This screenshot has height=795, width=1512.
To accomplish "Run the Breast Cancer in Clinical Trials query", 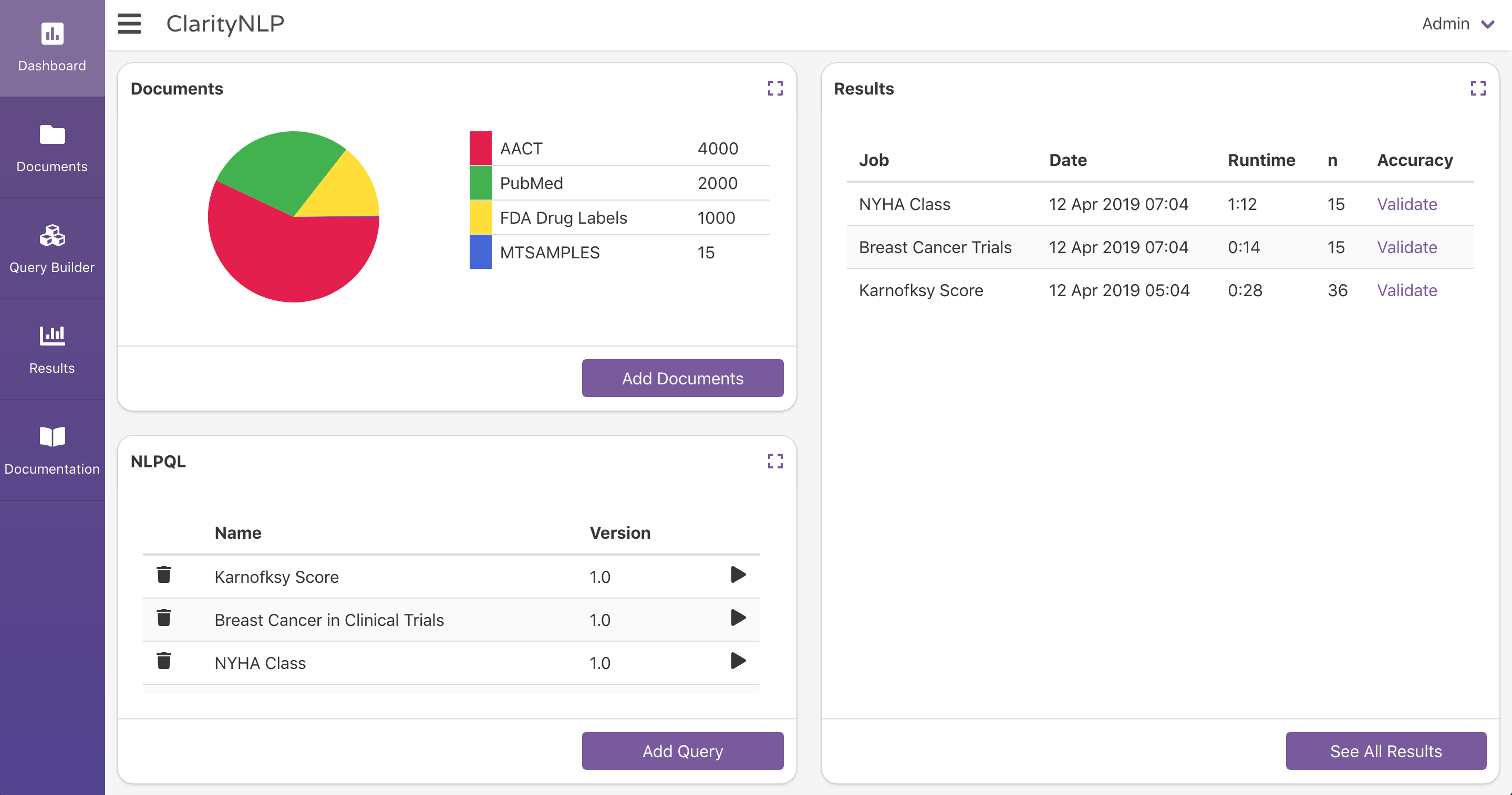I will click(738, 618).
